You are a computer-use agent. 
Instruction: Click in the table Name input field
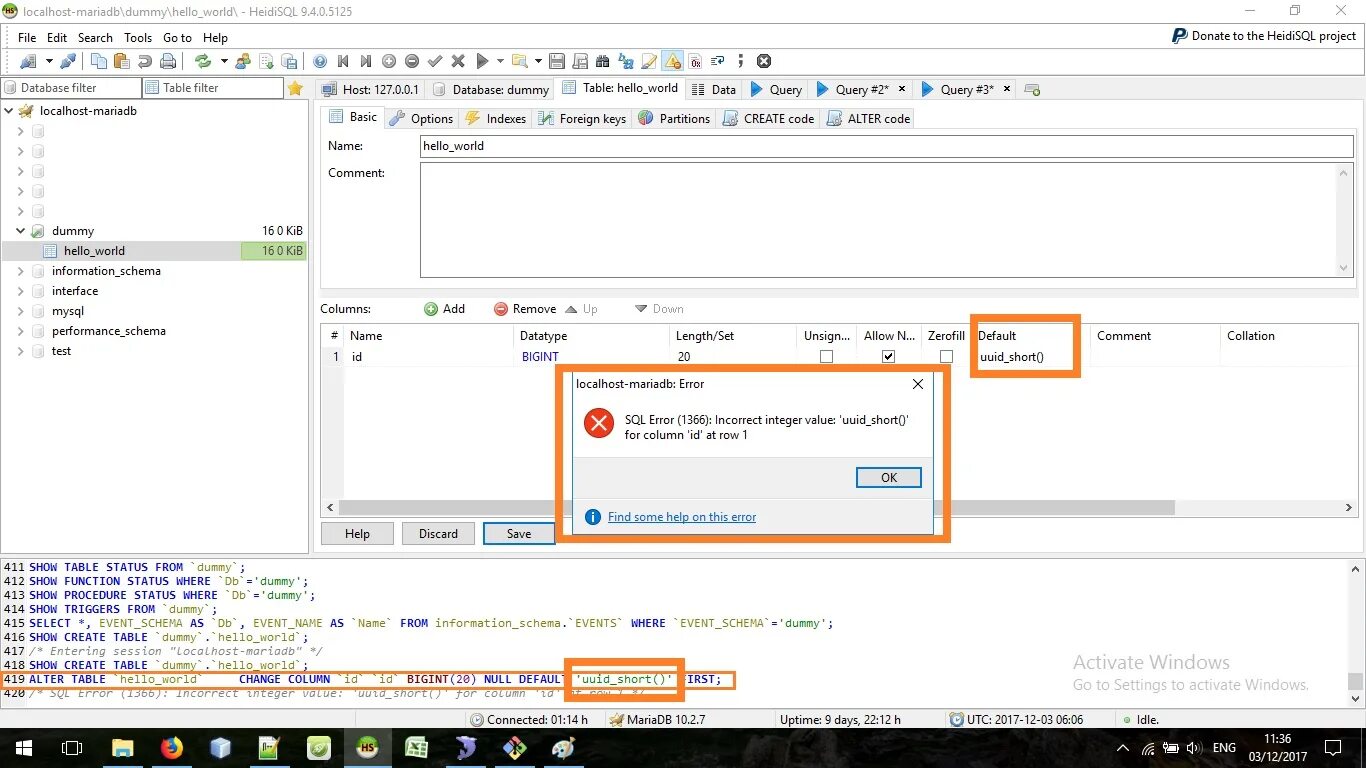(886, 146)
